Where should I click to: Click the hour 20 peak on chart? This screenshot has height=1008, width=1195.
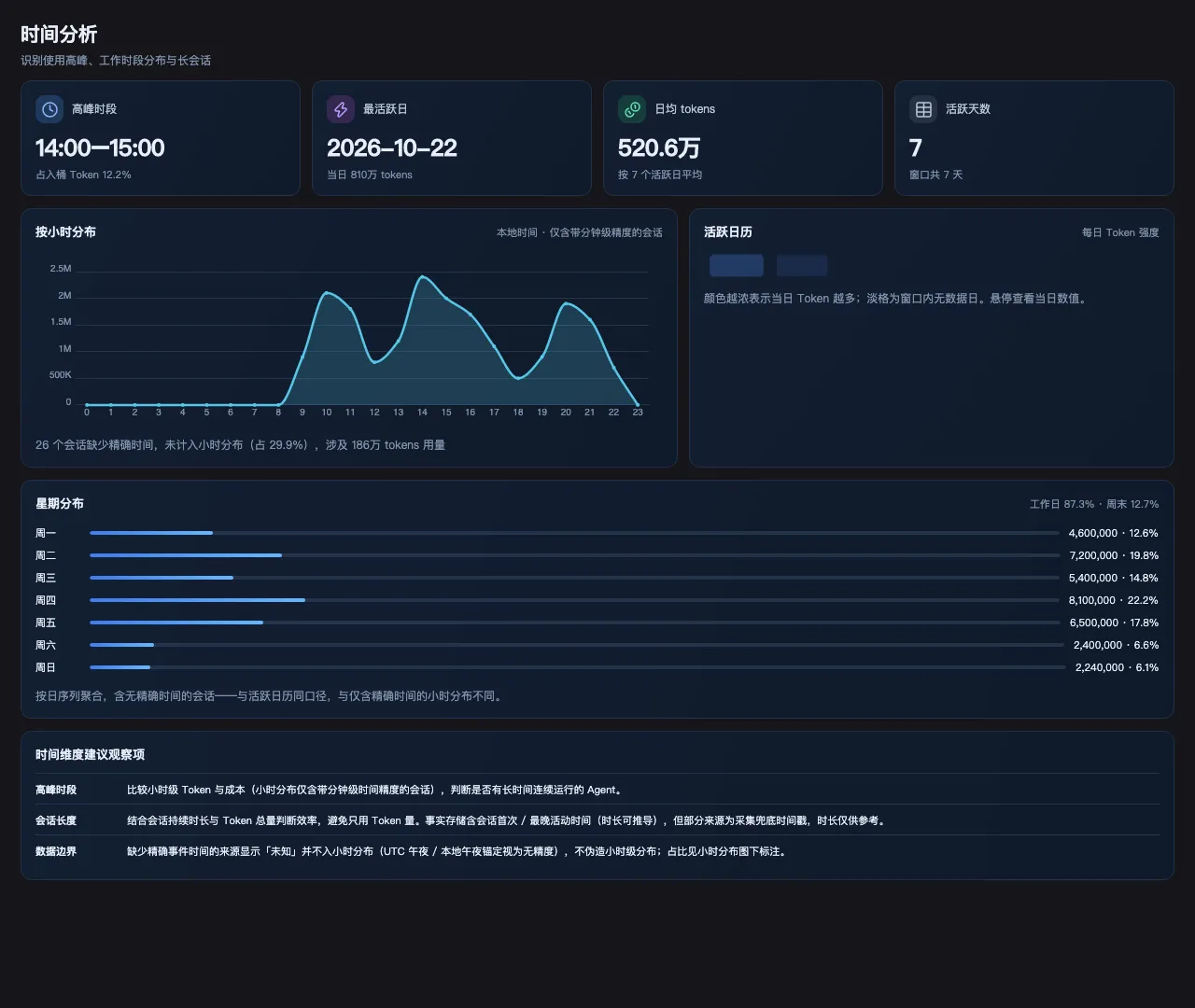[566, 303]
